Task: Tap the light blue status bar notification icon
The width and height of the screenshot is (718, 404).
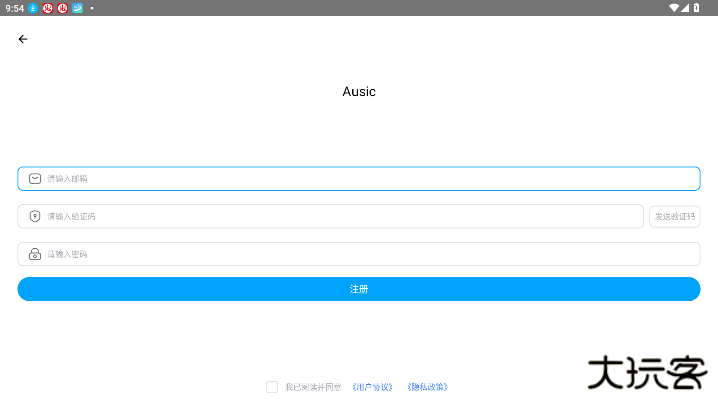Action: click(x=77, y=8)
